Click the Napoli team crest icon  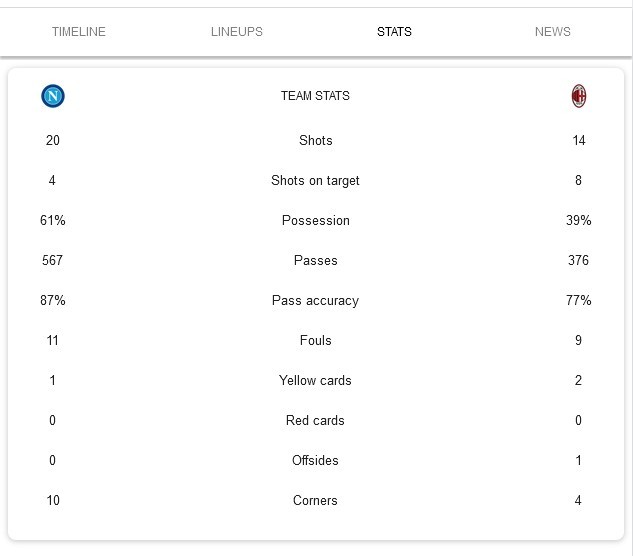point(53,96)
